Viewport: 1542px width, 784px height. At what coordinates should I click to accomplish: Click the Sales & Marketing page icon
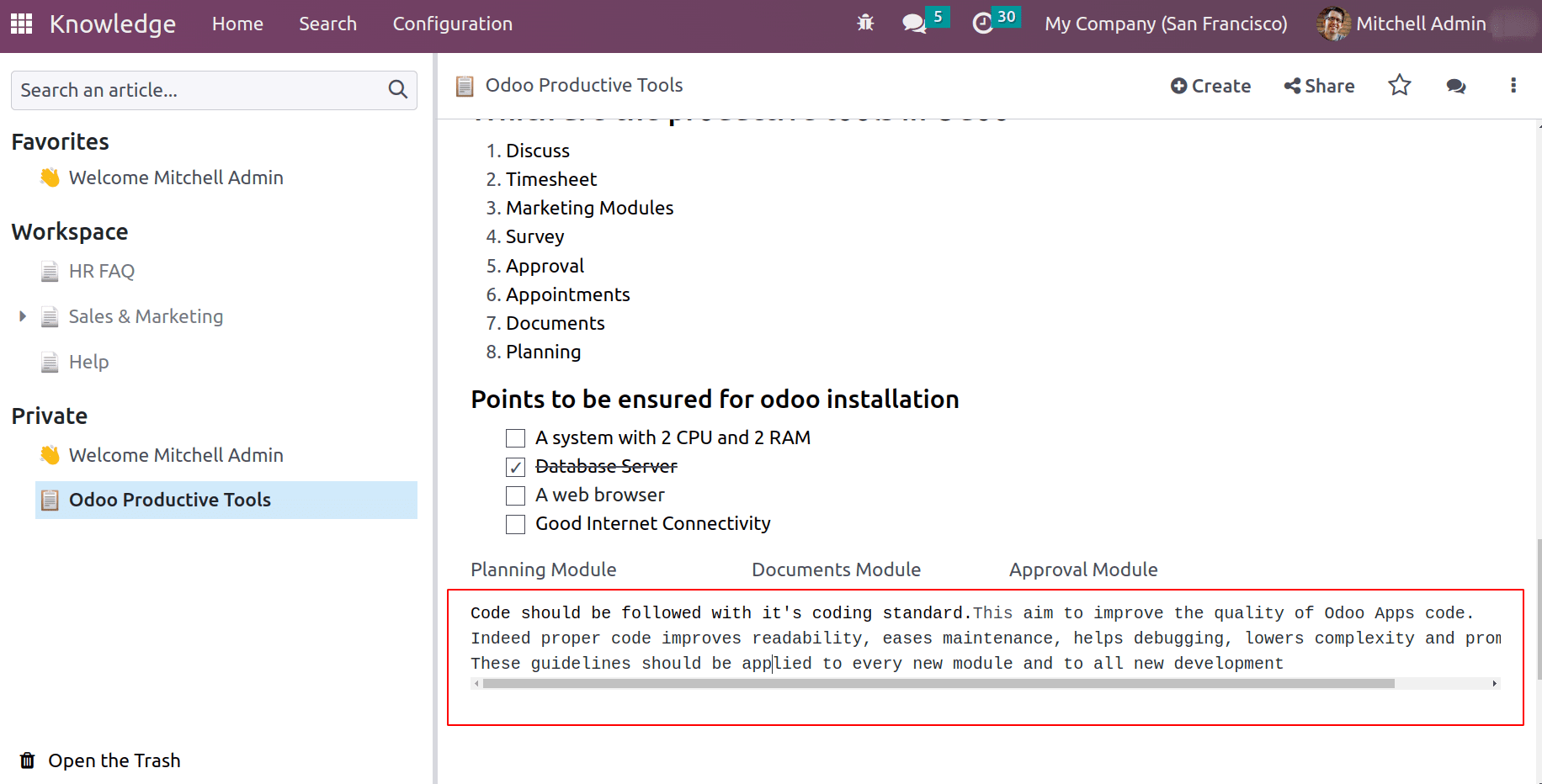pyautogui.click(x=50, y=316)
